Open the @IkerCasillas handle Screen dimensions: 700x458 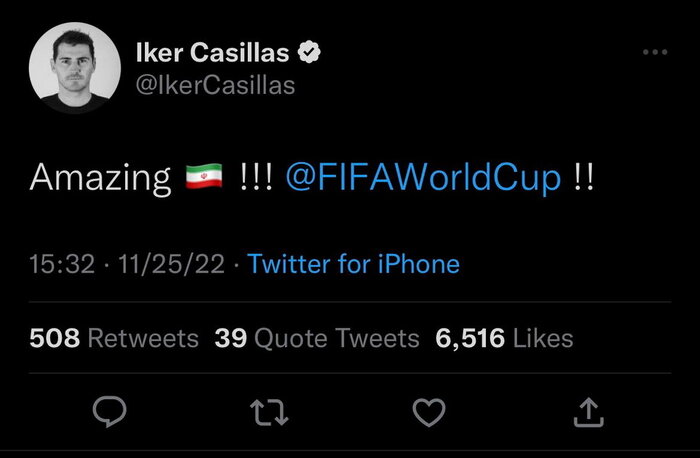click(214, 85)
